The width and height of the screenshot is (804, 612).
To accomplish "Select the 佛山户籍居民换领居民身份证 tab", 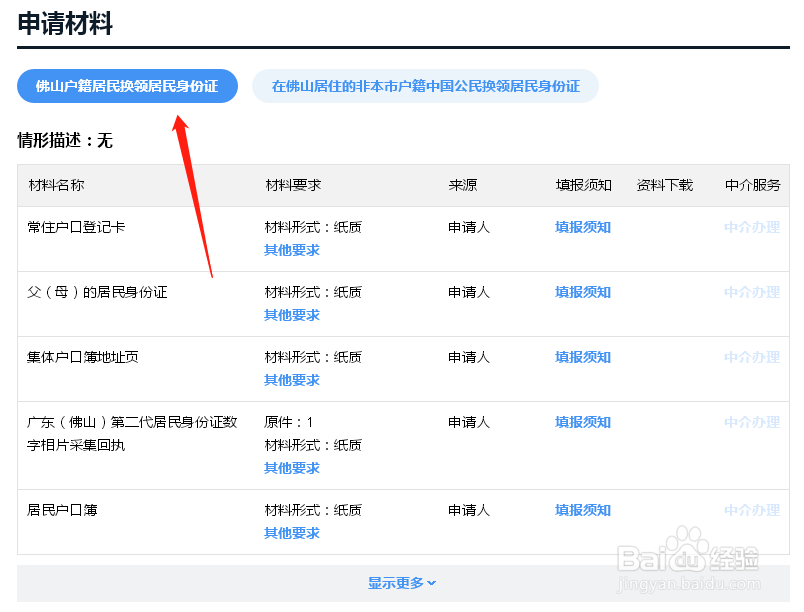I will (127, 86).
